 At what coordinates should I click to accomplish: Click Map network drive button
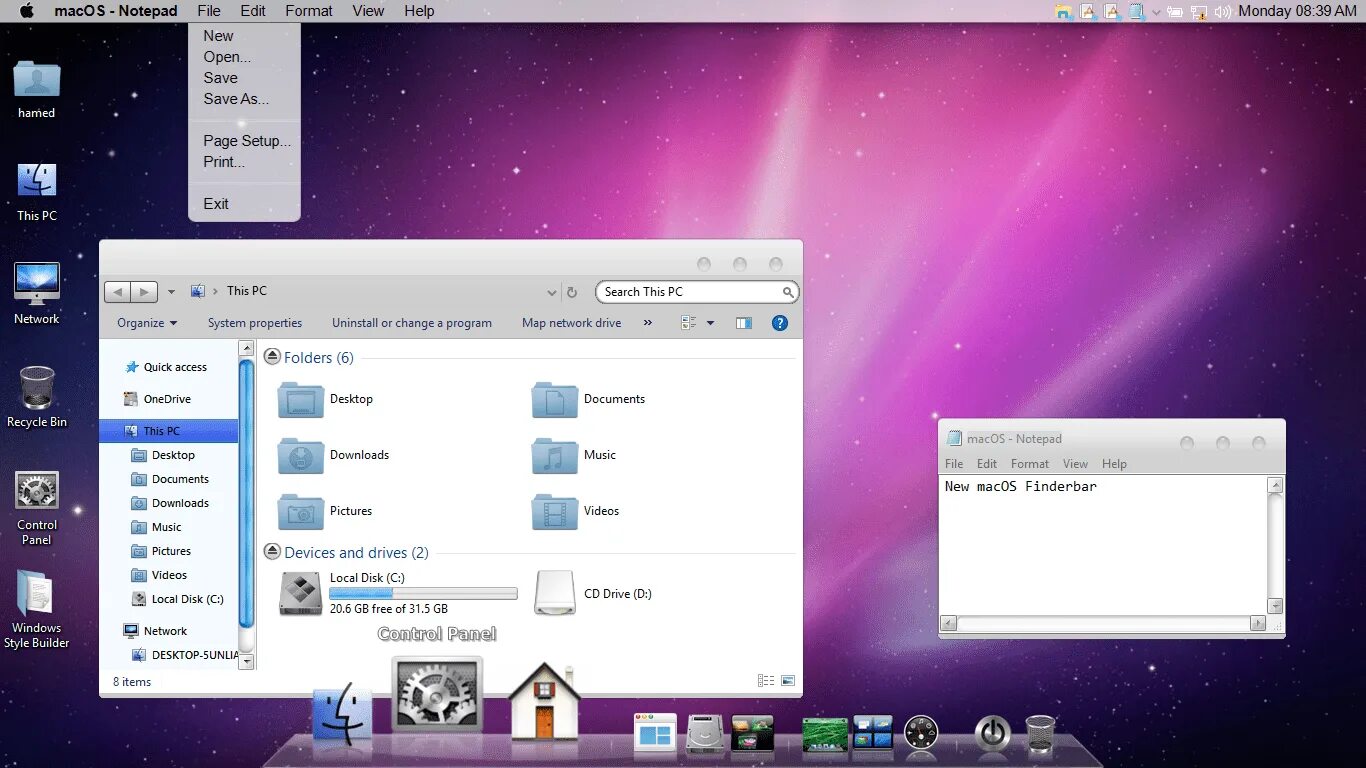pyautogui.click(x=572, y=323)
